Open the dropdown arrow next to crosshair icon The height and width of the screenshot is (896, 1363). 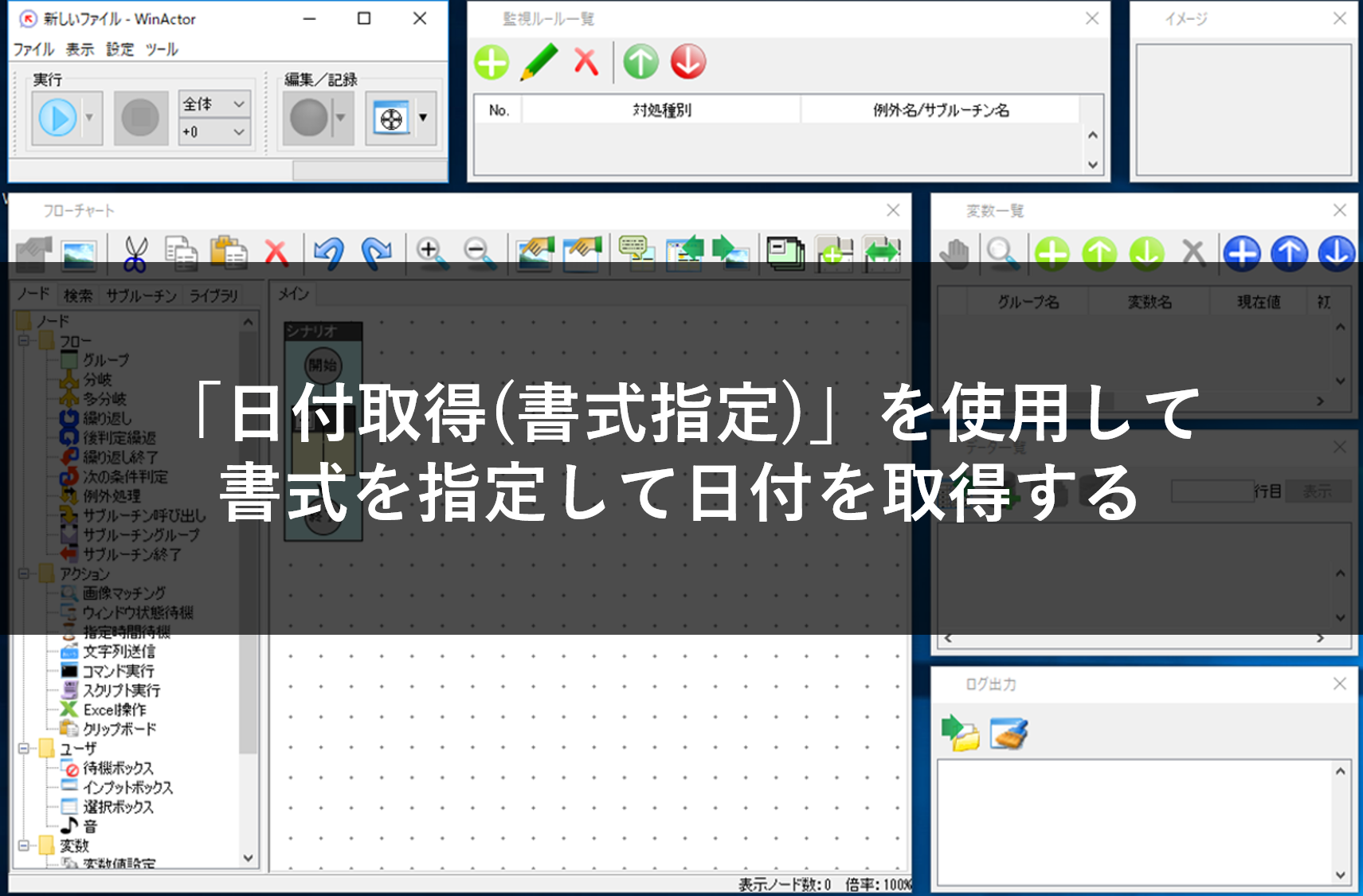point(423,118)
